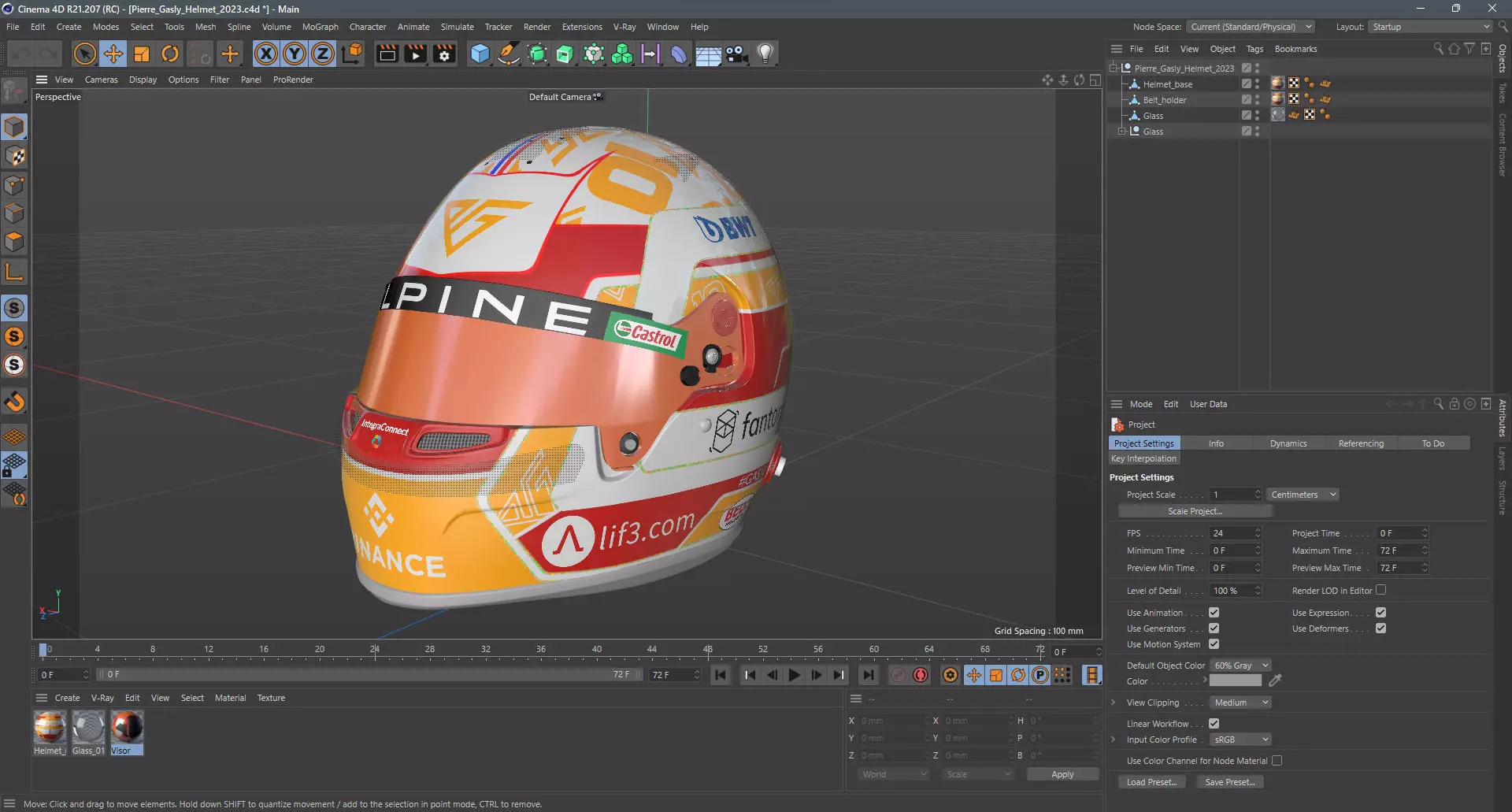Viewport: 1512px width, 812px height.
Task: Open the Node Space dropdown
Action: point(1251,27)
